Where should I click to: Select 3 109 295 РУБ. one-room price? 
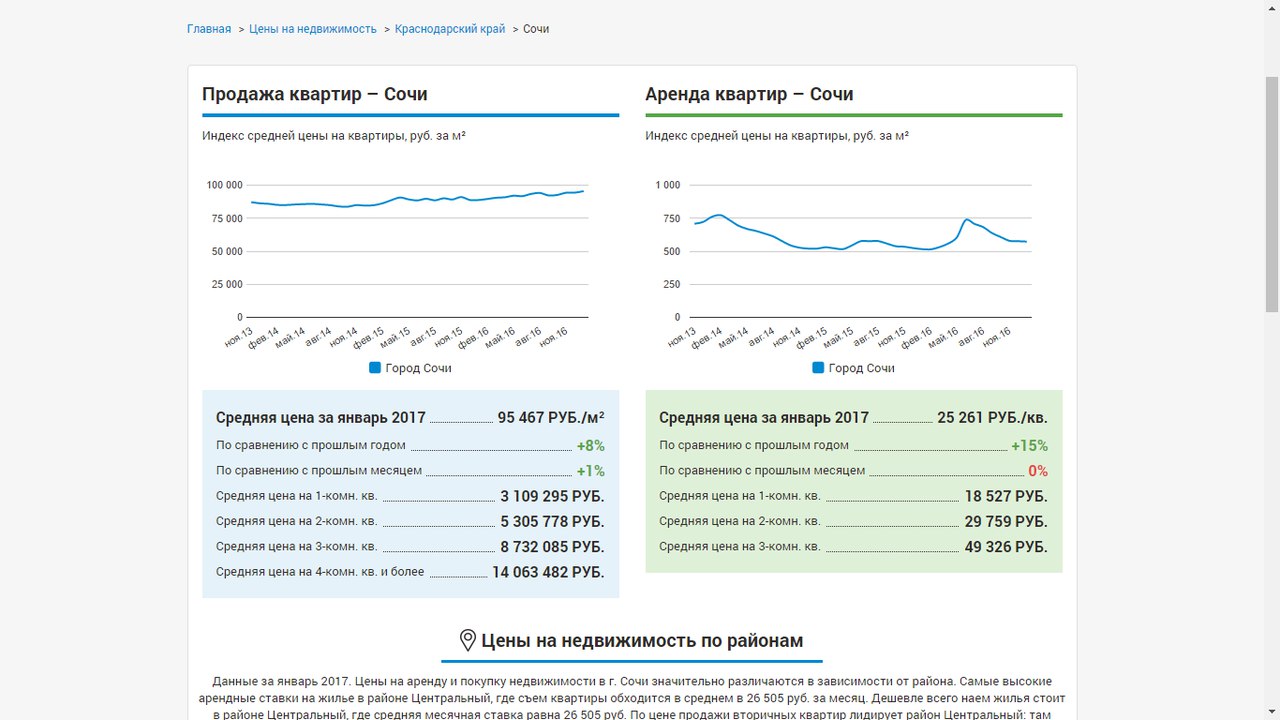(x=552, y=496)
